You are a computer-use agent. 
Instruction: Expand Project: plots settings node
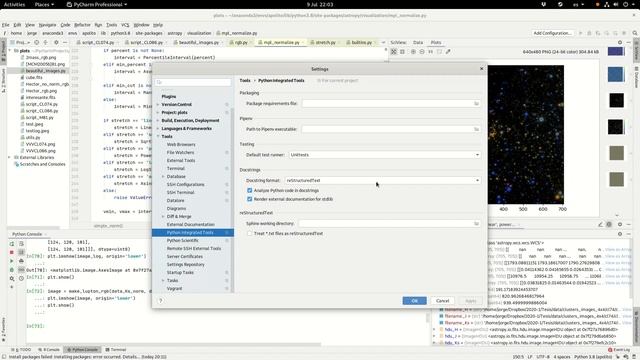[x=158, y=113]
